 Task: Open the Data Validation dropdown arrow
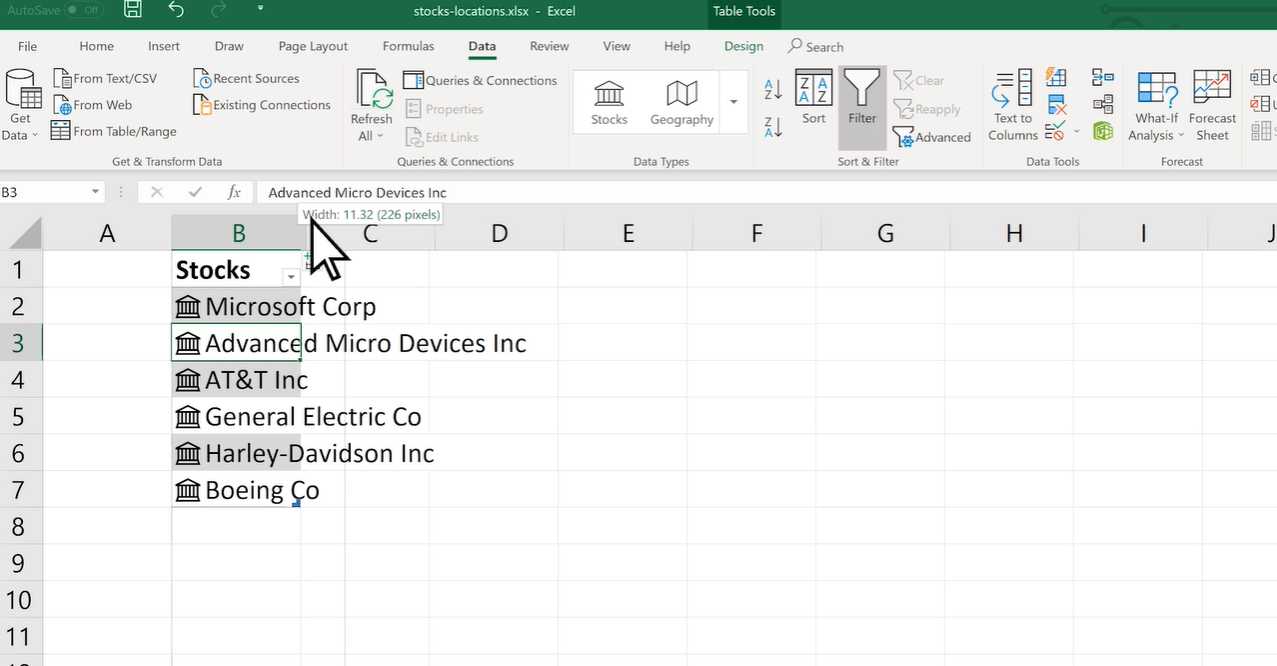(x=1077, y=131)
